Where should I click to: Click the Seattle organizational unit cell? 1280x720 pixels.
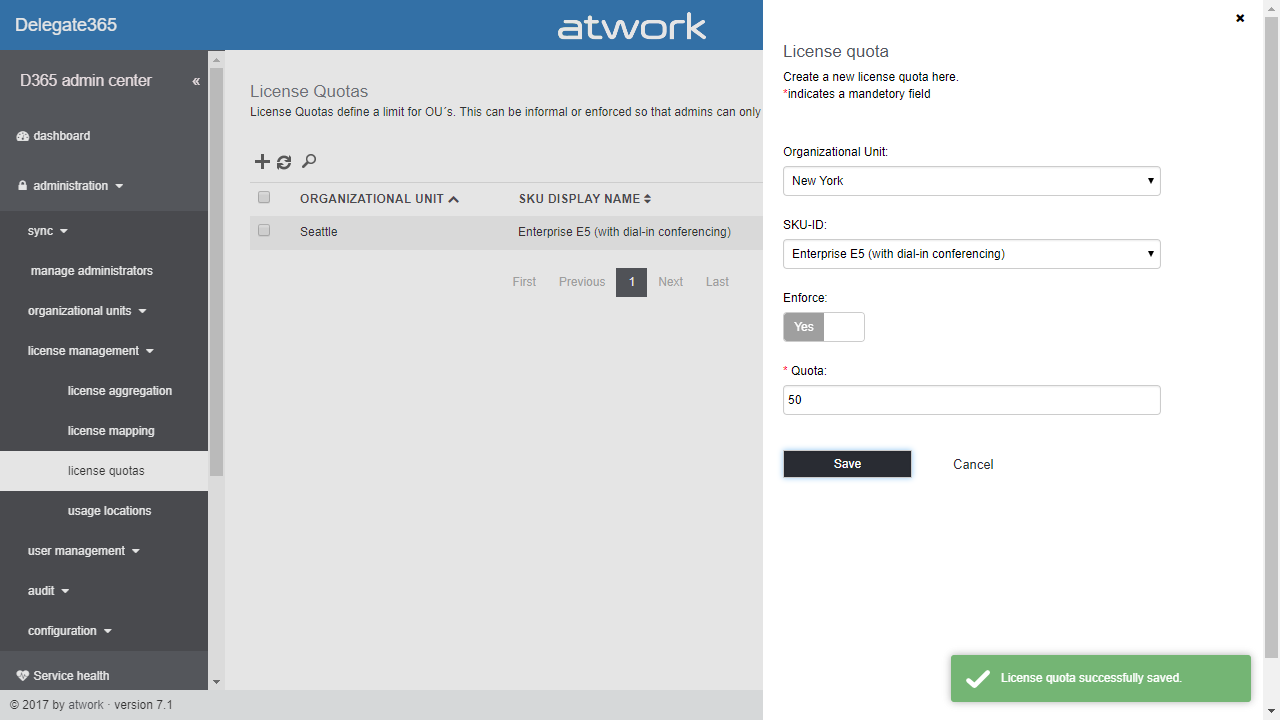pyautogui.click(x=319, y=232)
